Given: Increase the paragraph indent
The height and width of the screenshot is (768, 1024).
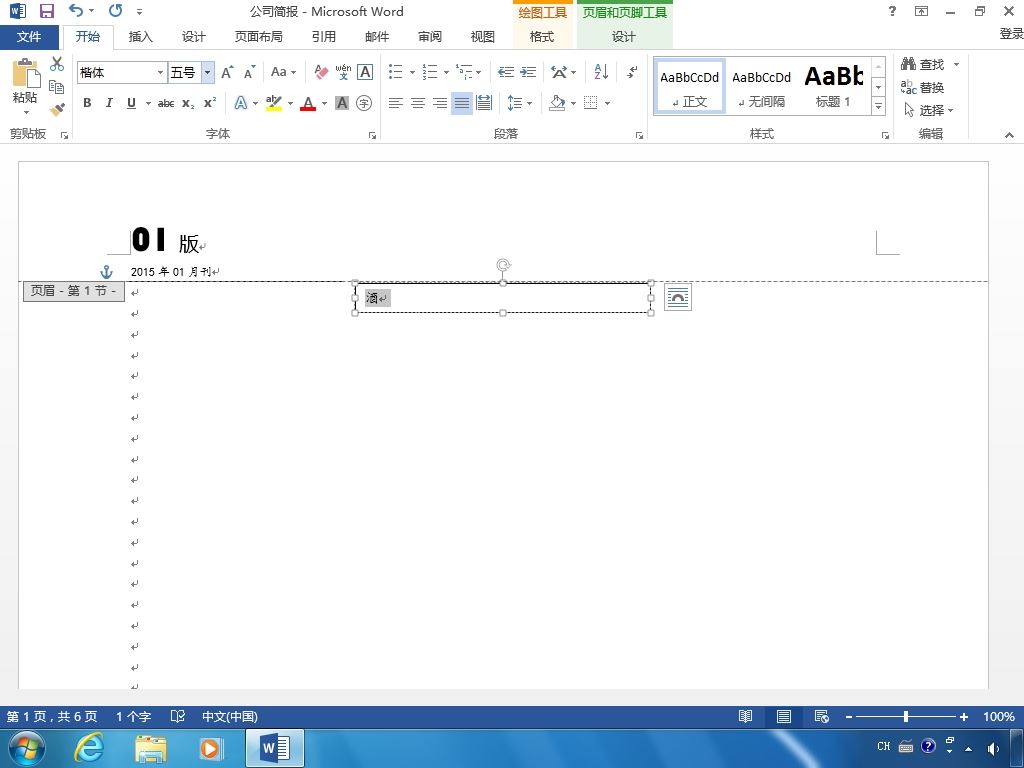Looking at the screenshot, I should (528, 72).
